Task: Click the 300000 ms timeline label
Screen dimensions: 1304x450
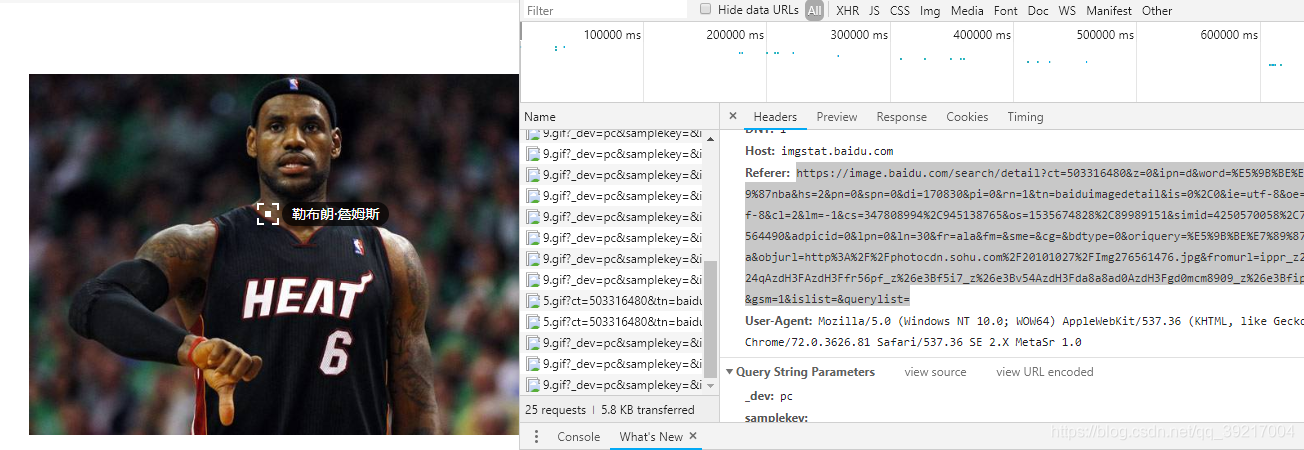Action: [859, 35]
